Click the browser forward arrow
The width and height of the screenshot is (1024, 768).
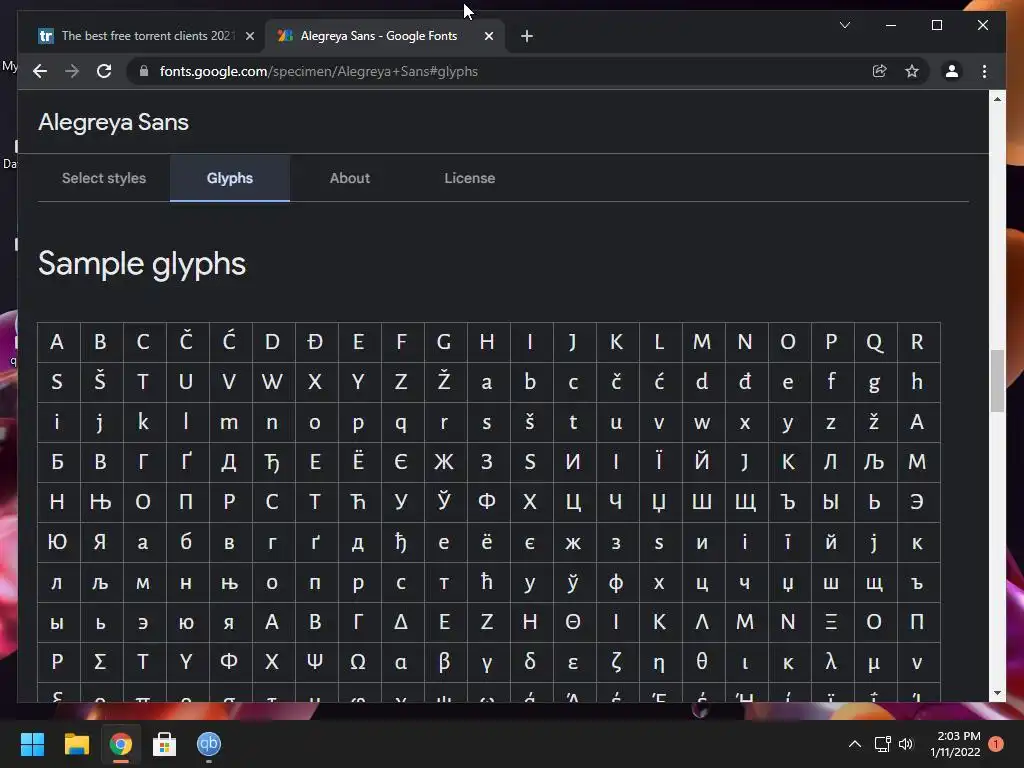[x=72, y=71]
